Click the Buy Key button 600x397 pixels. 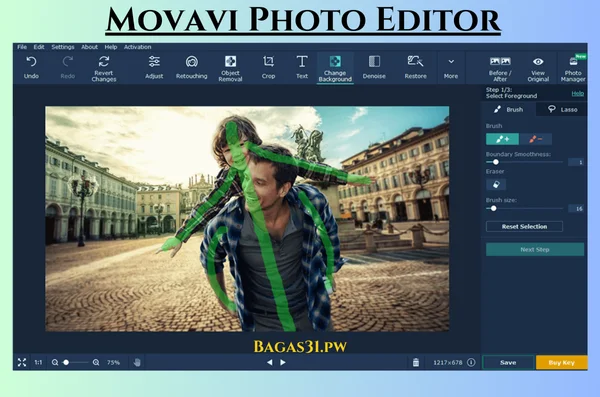click(561, 363)
